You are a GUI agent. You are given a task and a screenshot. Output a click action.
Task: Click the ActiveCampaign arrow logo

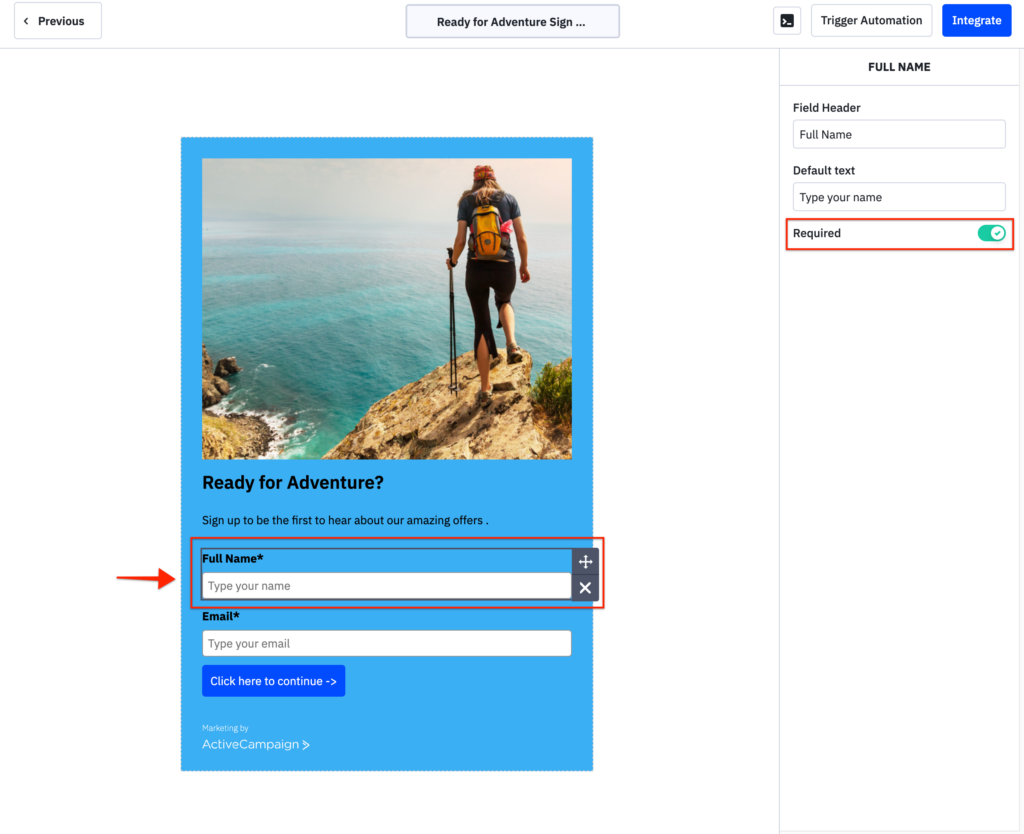pyautogui.click(x=305, y=744)
